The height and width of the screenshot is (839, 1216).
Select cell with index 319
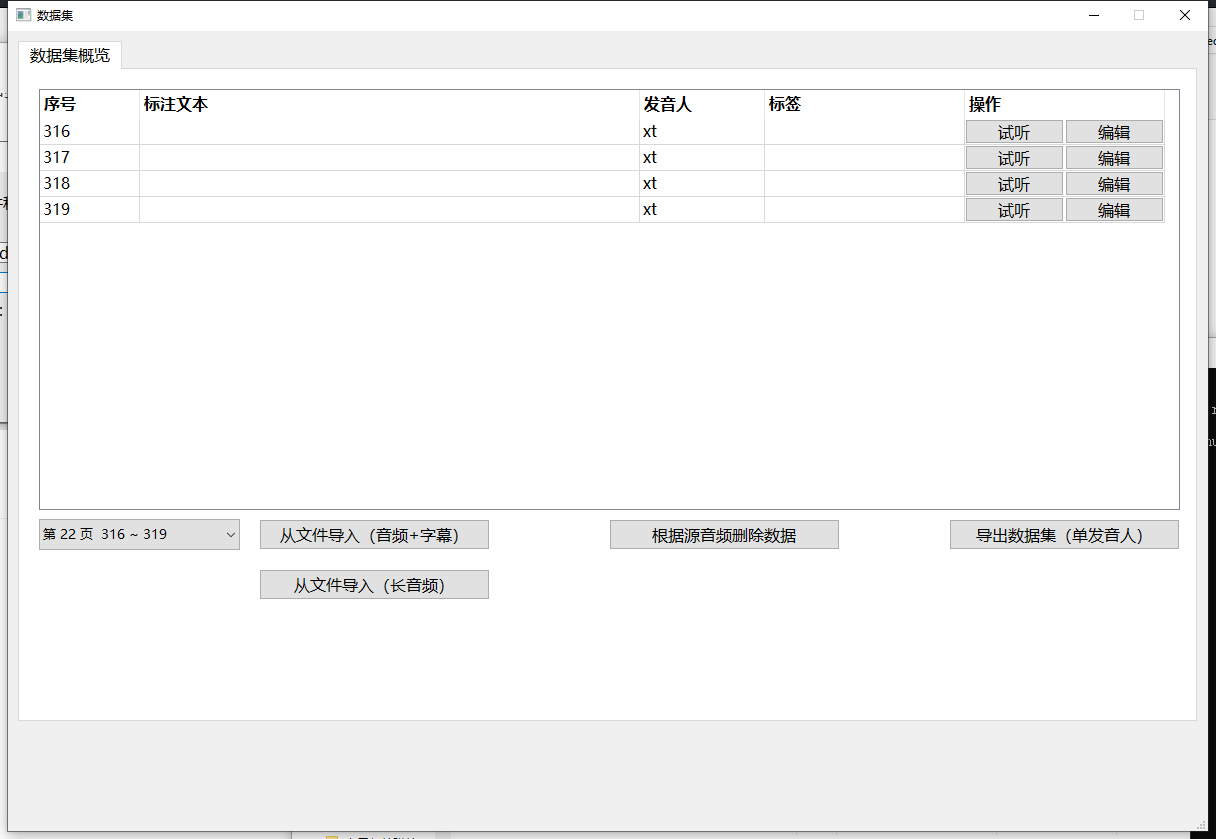[90, 209]
